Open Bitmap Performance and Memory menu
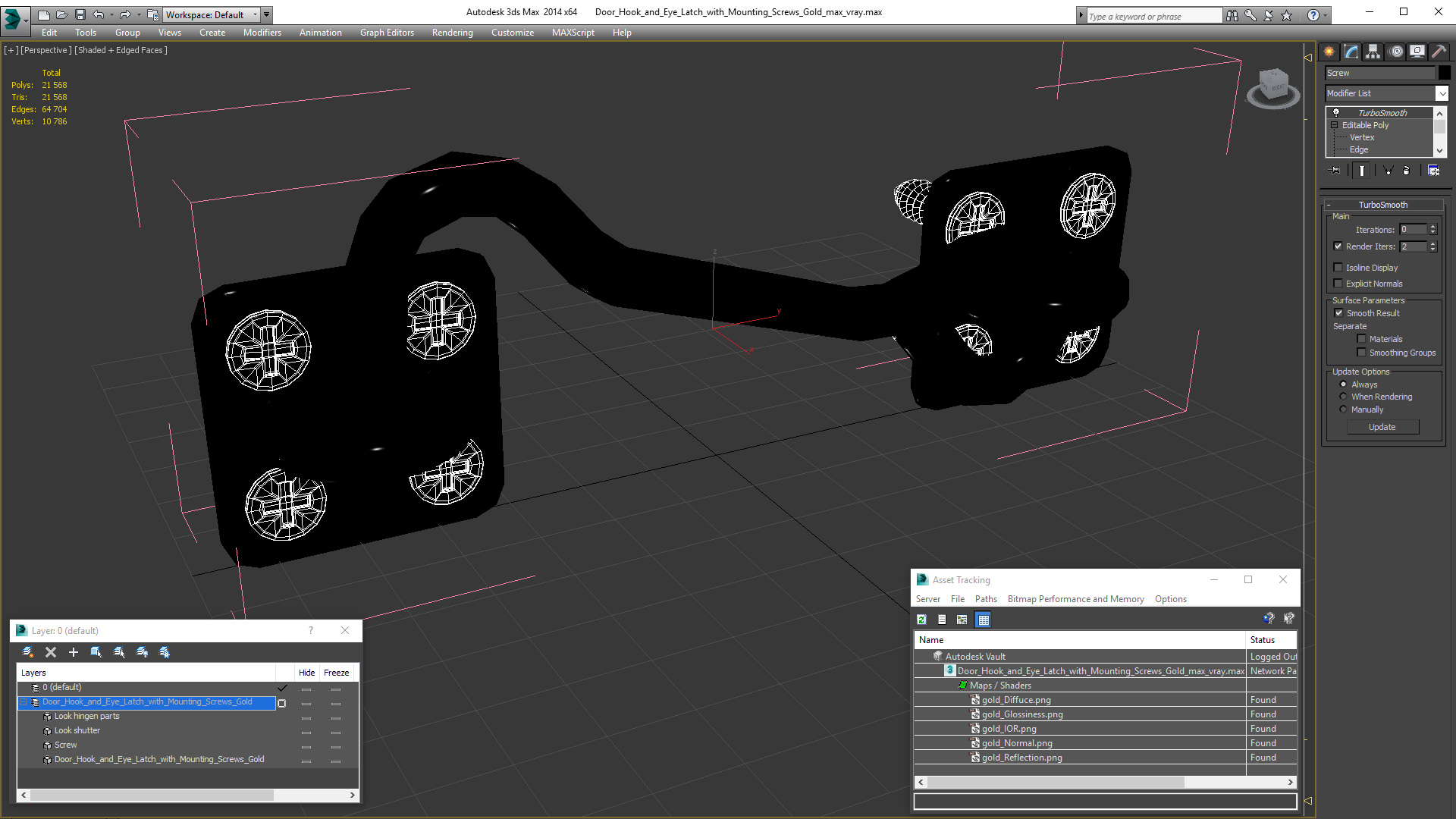Viewport: 1456px width, 819px height. pyautogui.click(x=1075, y=599)
